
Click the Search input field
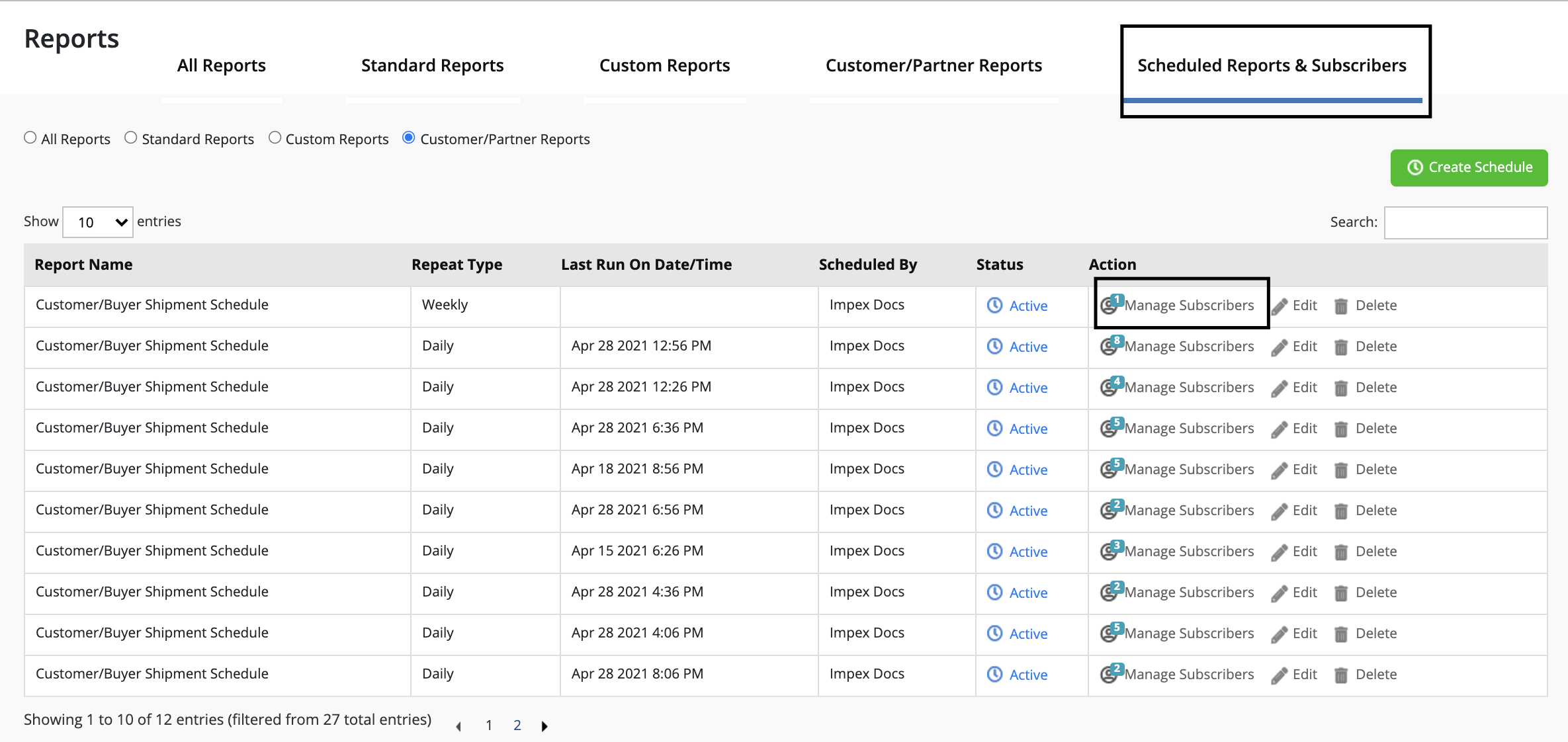click(1465, 223)
